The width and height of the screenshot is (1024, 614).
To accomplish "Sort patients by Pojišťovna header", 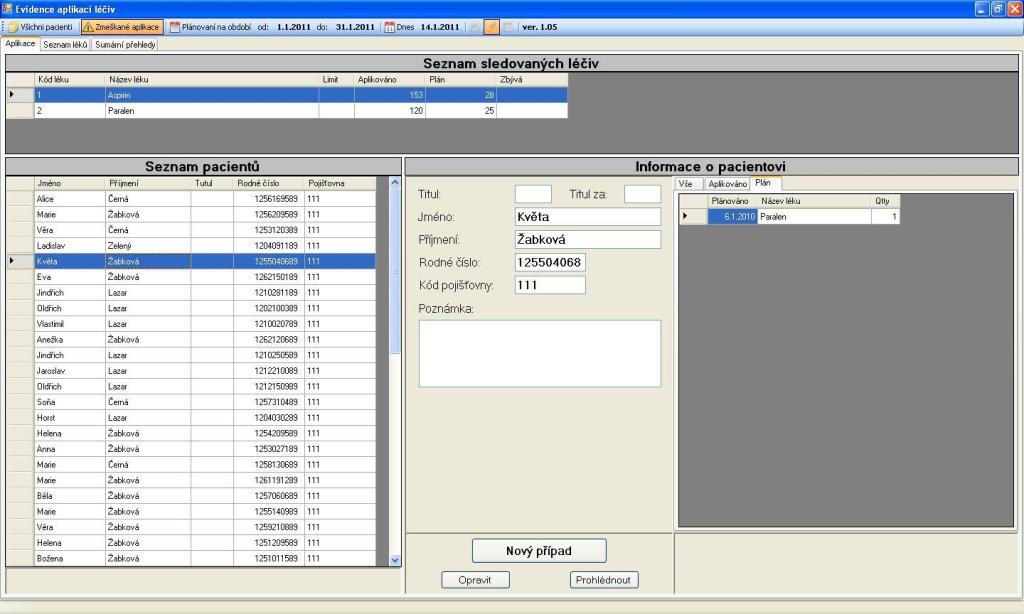I will tap(340, 184).
